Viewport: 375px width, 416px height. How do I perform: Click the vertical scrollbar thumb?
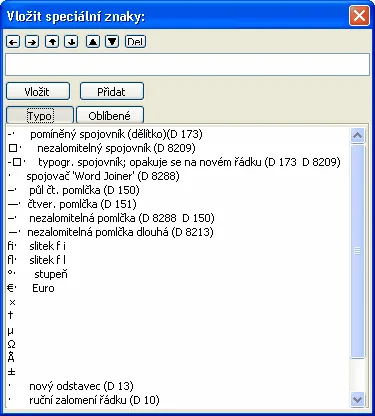point(357,251)
